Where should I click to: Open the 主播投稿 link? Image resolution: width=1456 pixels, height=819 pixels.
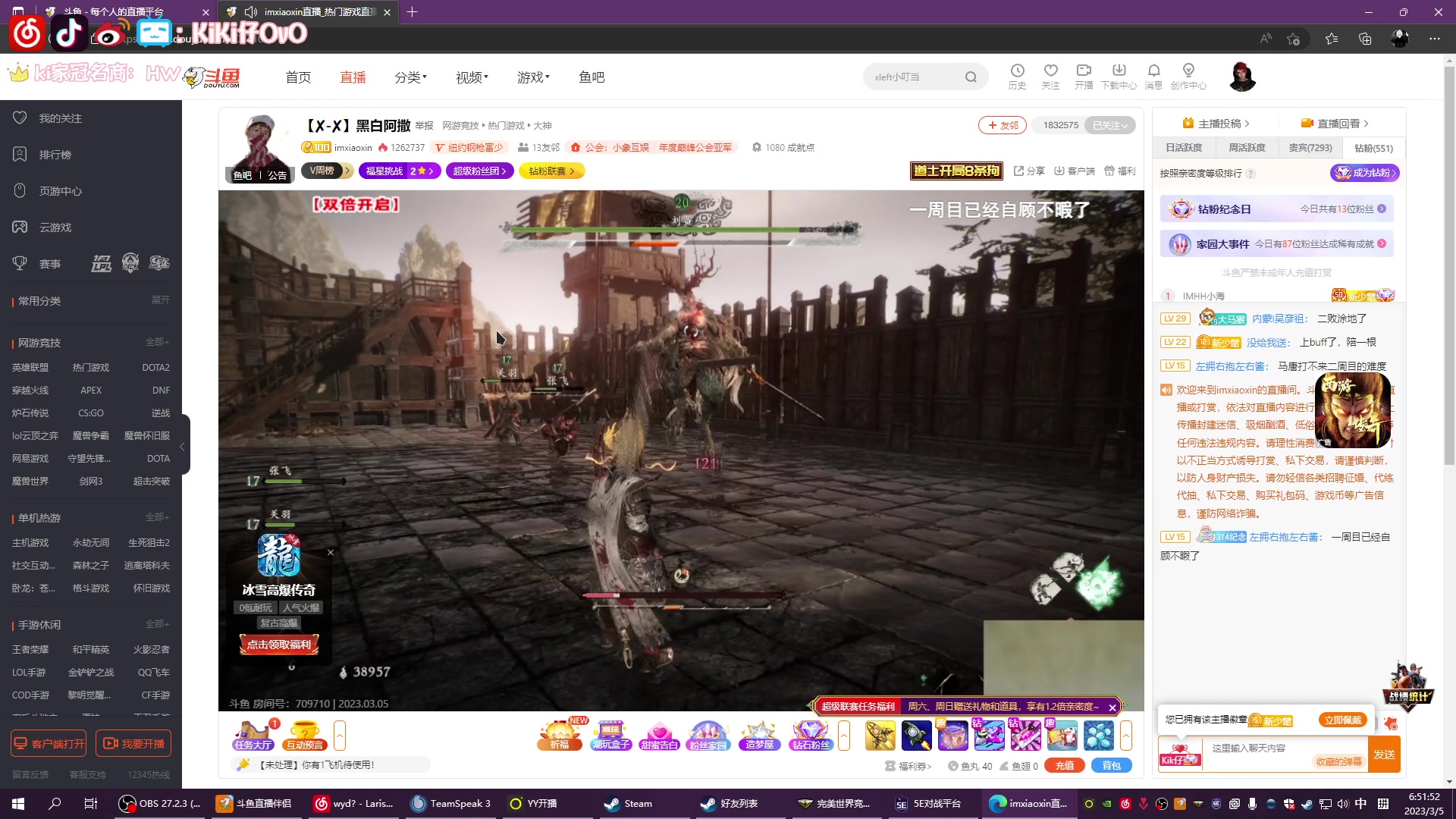[x=1216, y=124]
